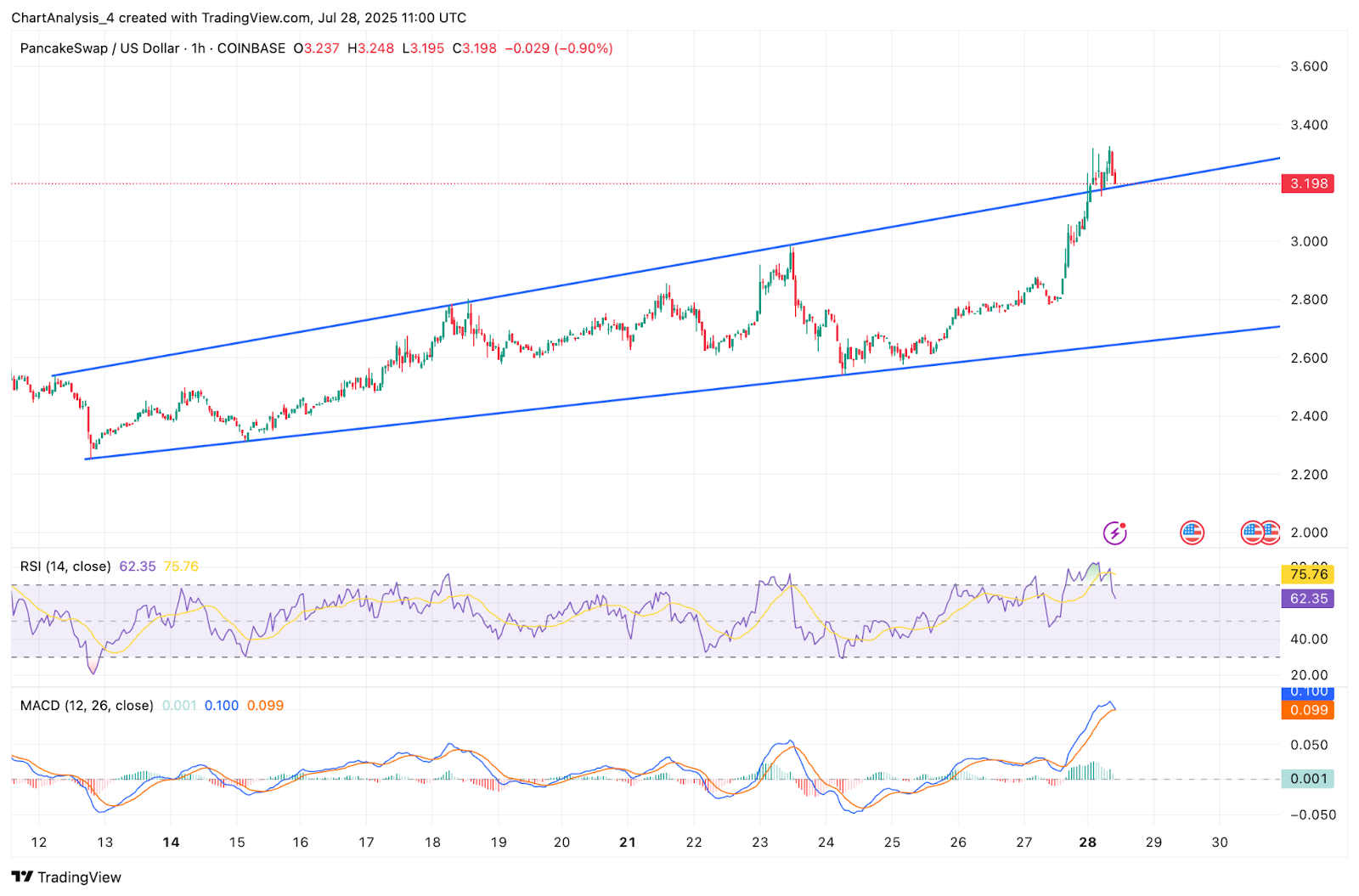The height and width of the screenshot is (896, 1359).
Task: Select the upper blue channel trendline
Action: point(666,267)
